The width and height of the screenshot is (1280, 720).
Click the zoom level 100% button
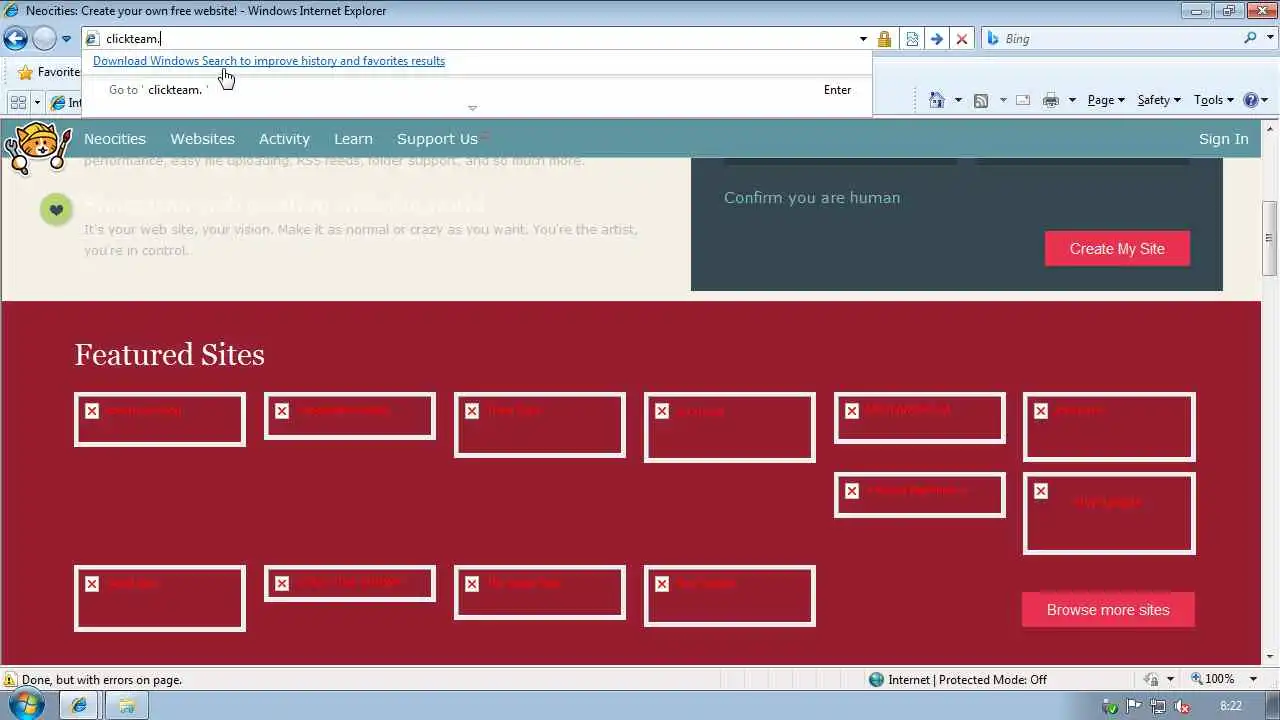[1212, 679]
